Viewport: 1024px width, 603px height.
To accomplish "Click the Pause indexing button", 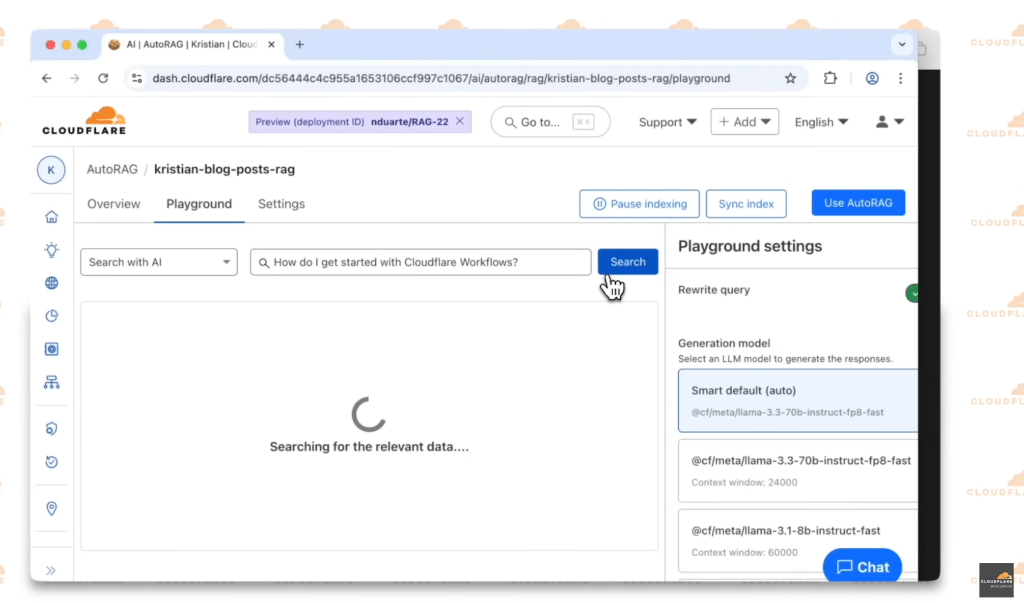I will click(639, 203).
